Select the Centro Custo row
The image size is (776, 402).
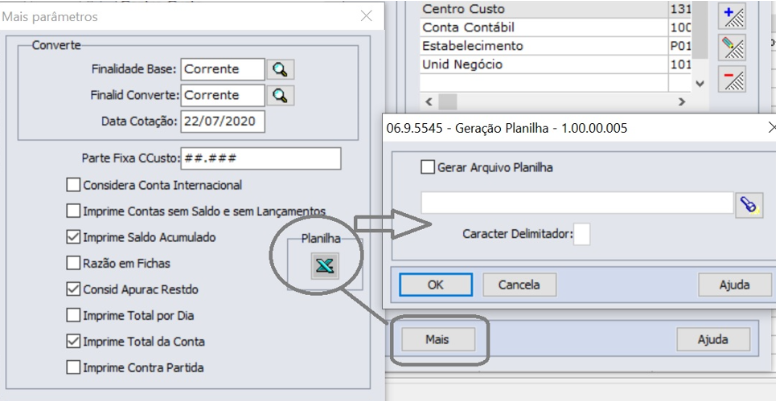[x=556, y=9]
